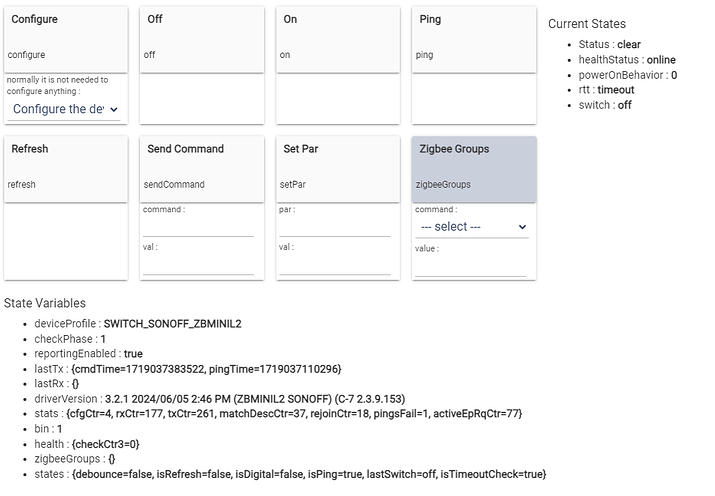
Task: Click the driverVersion state variable line
Action: point(219,398)
